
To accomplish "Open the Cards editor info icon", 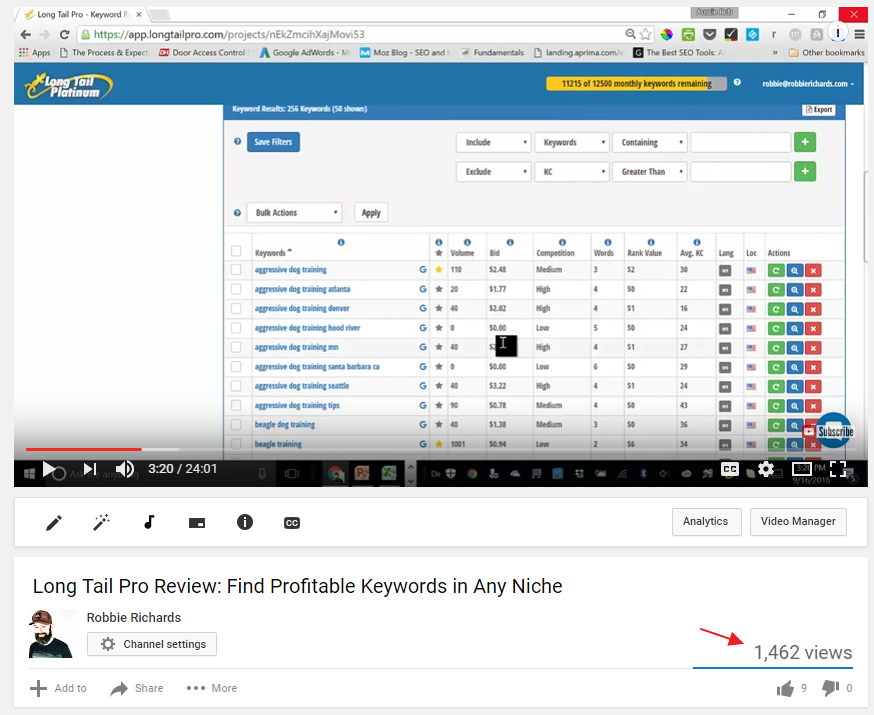I will pos(244,522).
